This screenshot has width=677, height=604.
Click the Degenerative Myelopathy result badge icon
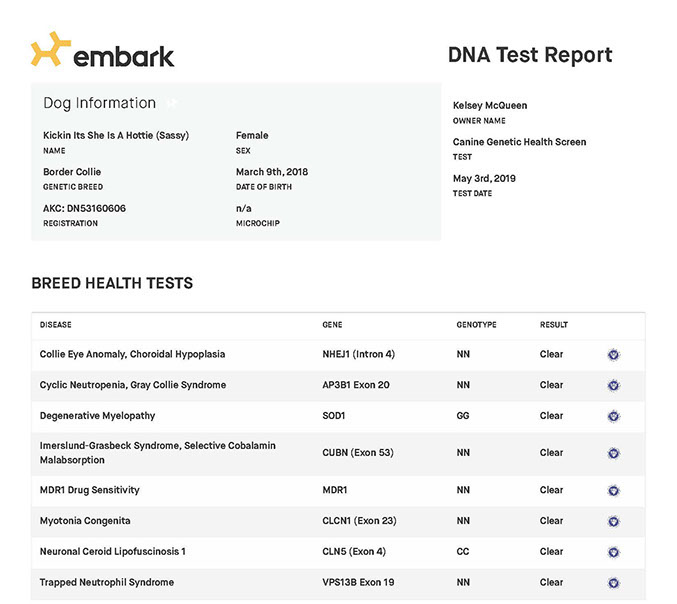click(x=613, y=416)
